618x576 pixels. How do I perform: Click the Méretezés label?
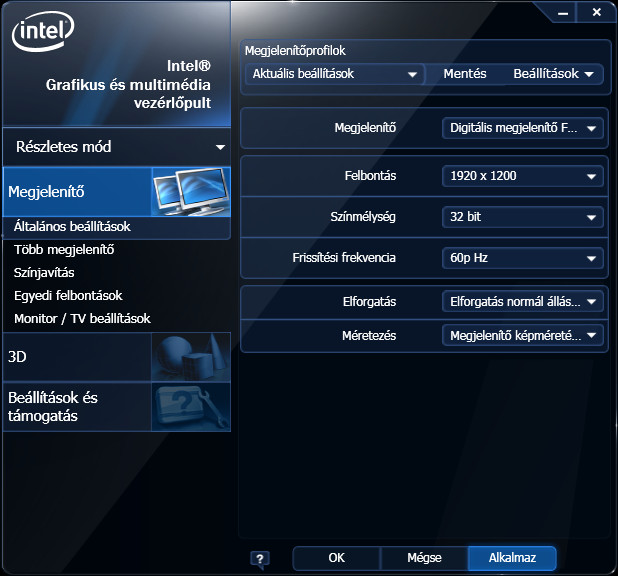[x=369, y=336]
